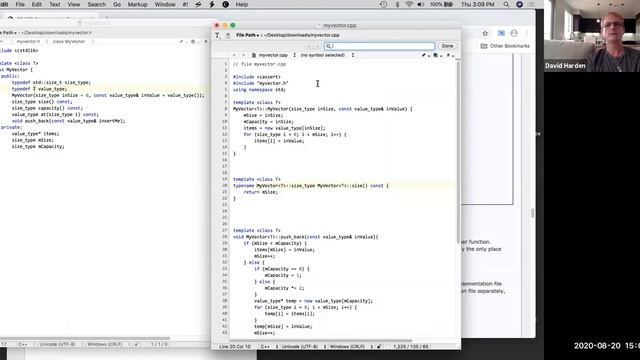Open the Search menu in menu bar
Screen dimensions: 640x360
97,4
